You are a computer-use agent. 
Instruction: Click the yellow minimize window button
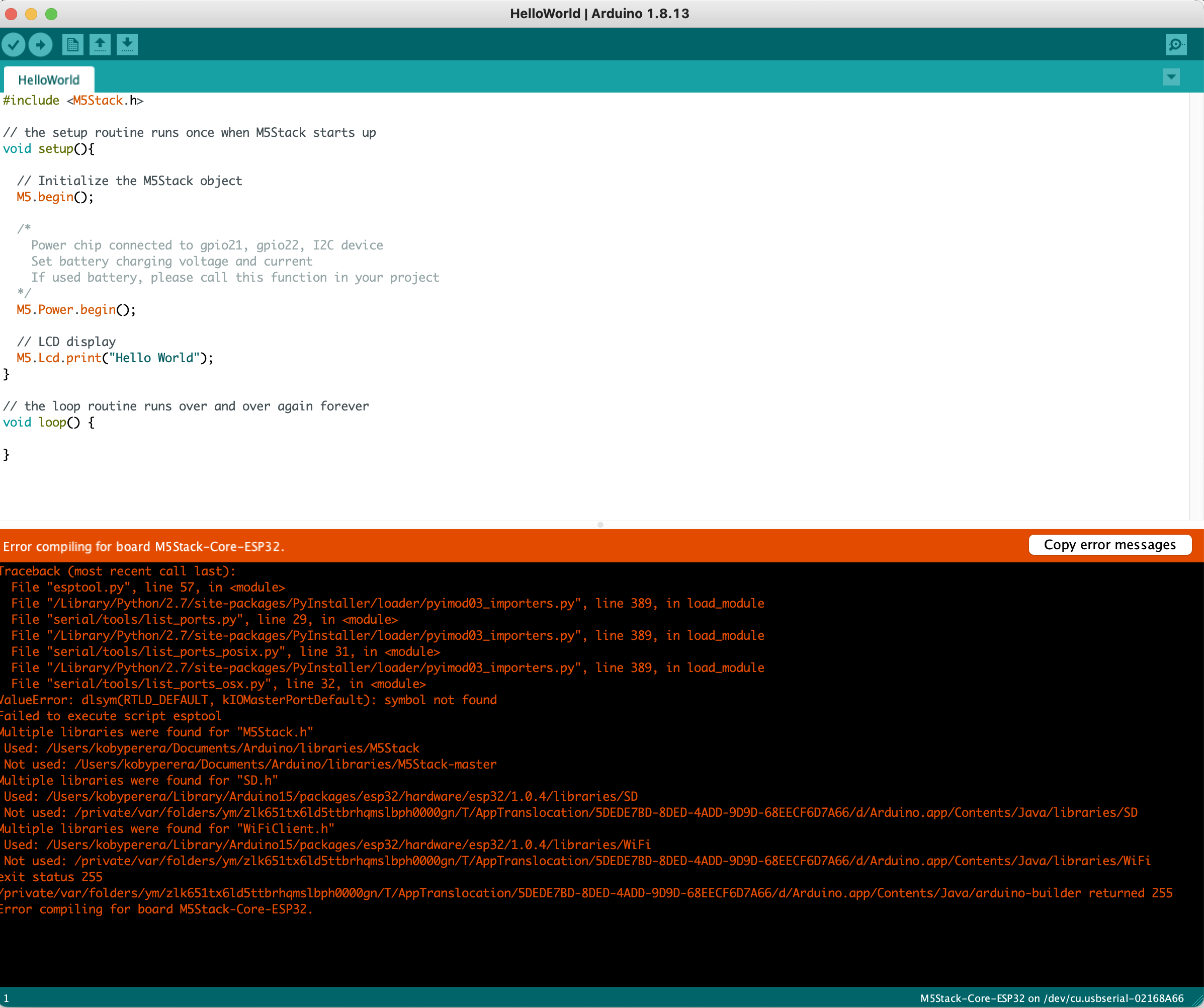point(31,14)
